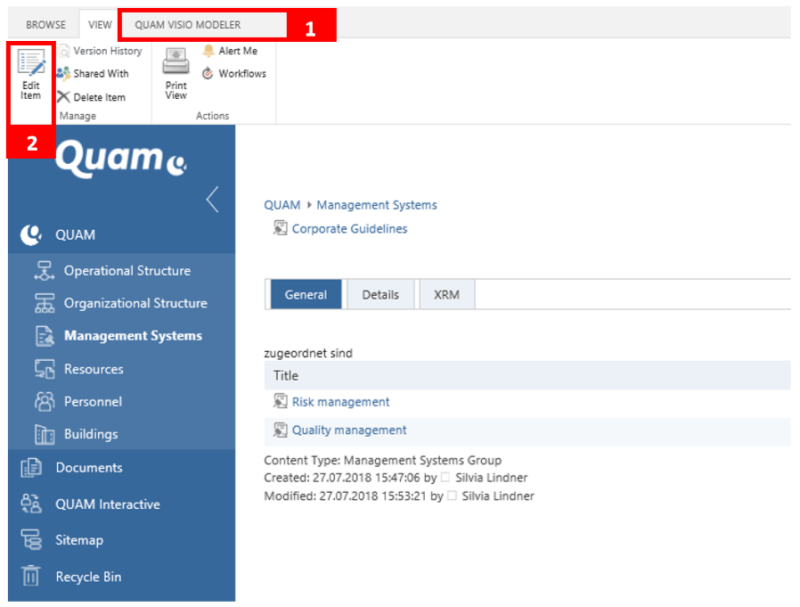Screen dimensions: 800x607
Task: Click the zugeordnet sind heading
Action: [308, 353]
